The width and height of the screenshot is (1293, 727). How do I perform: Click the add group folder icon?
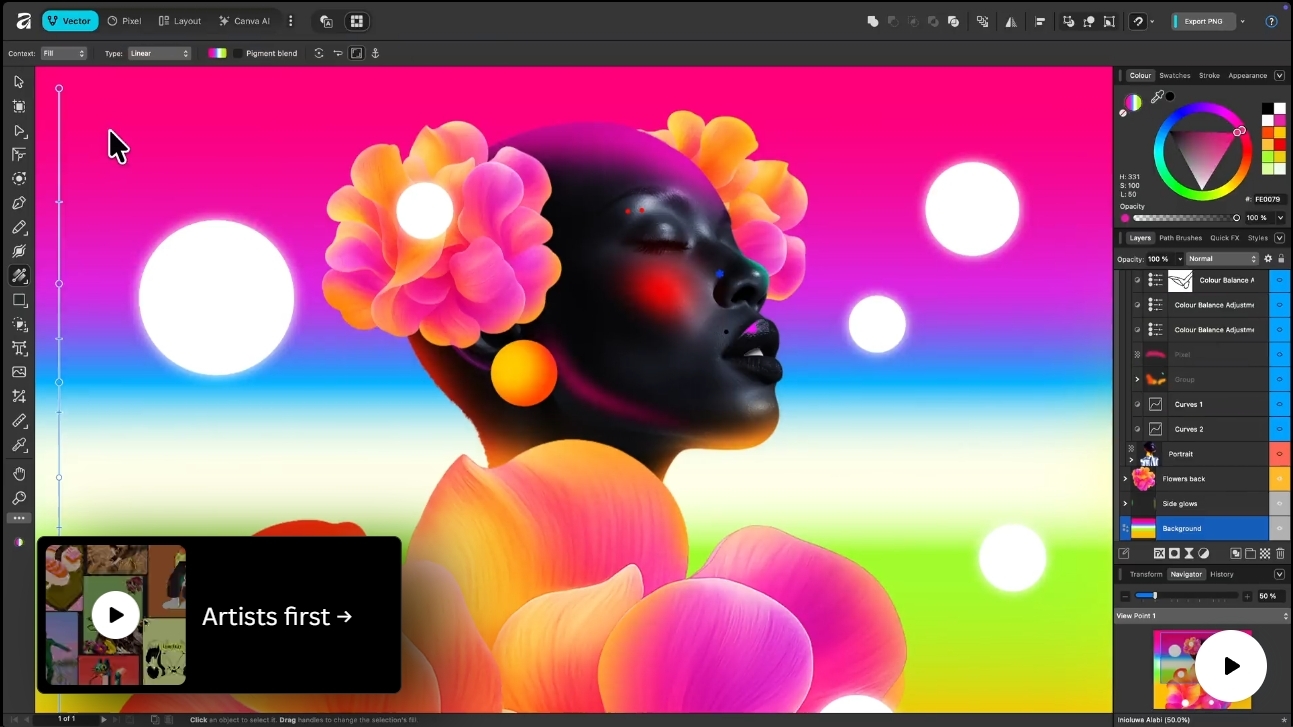click(1251, 553)
